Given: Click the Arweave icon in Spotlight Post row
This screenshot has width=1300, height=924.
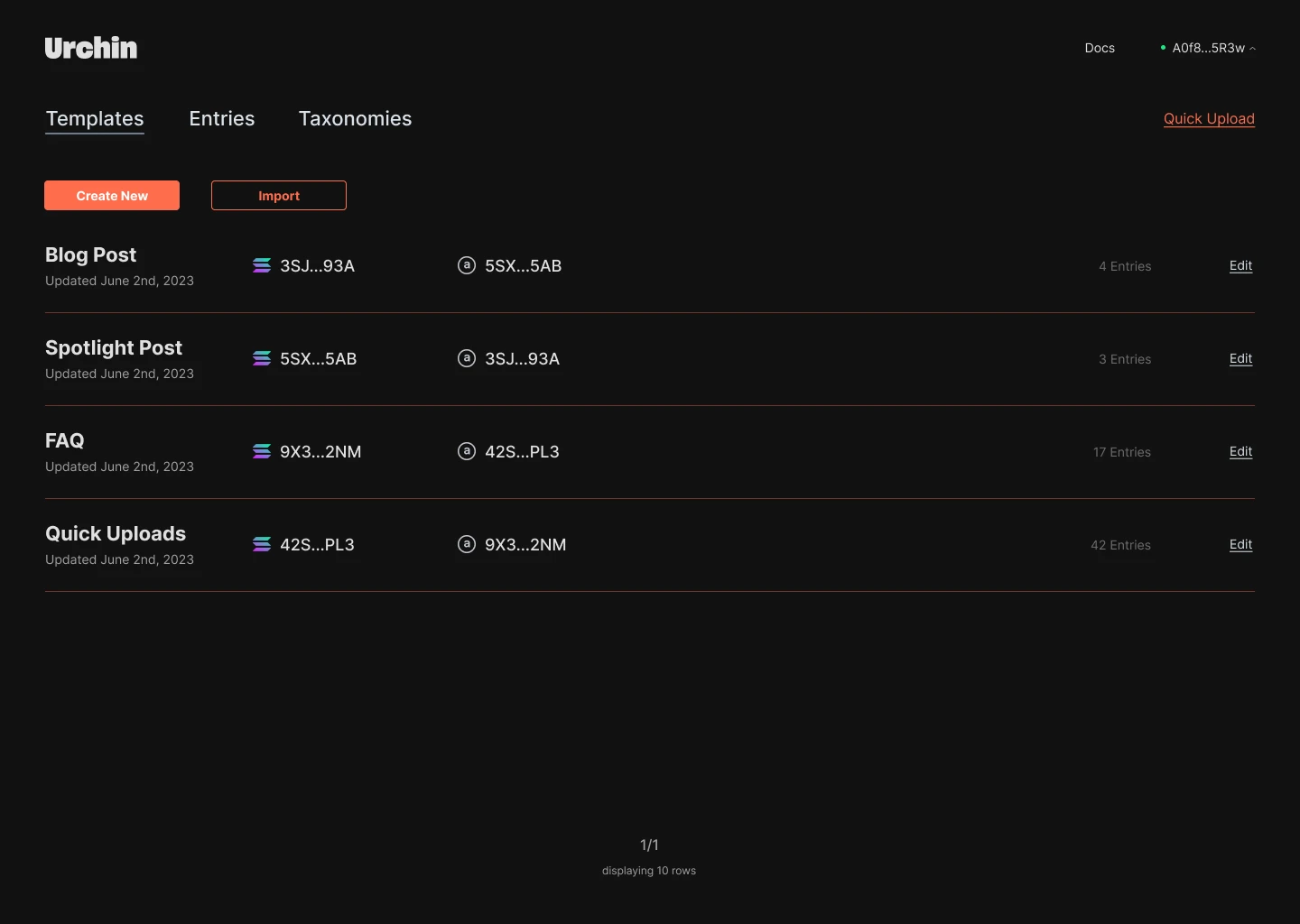Looking at the screenshot, I should [x=466, y=358].
